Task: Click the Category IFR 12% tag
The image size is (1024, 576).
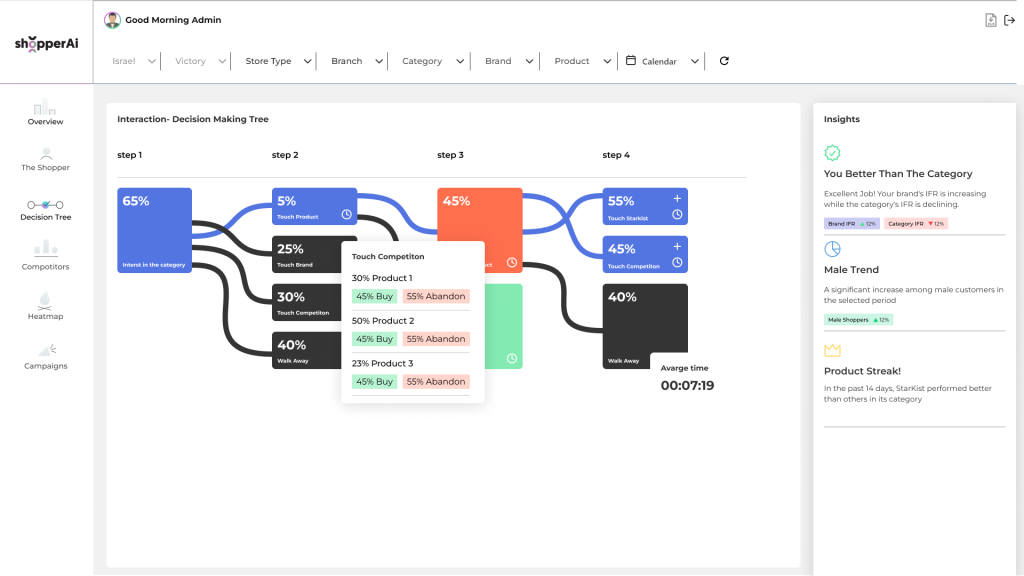Action: 916,223
